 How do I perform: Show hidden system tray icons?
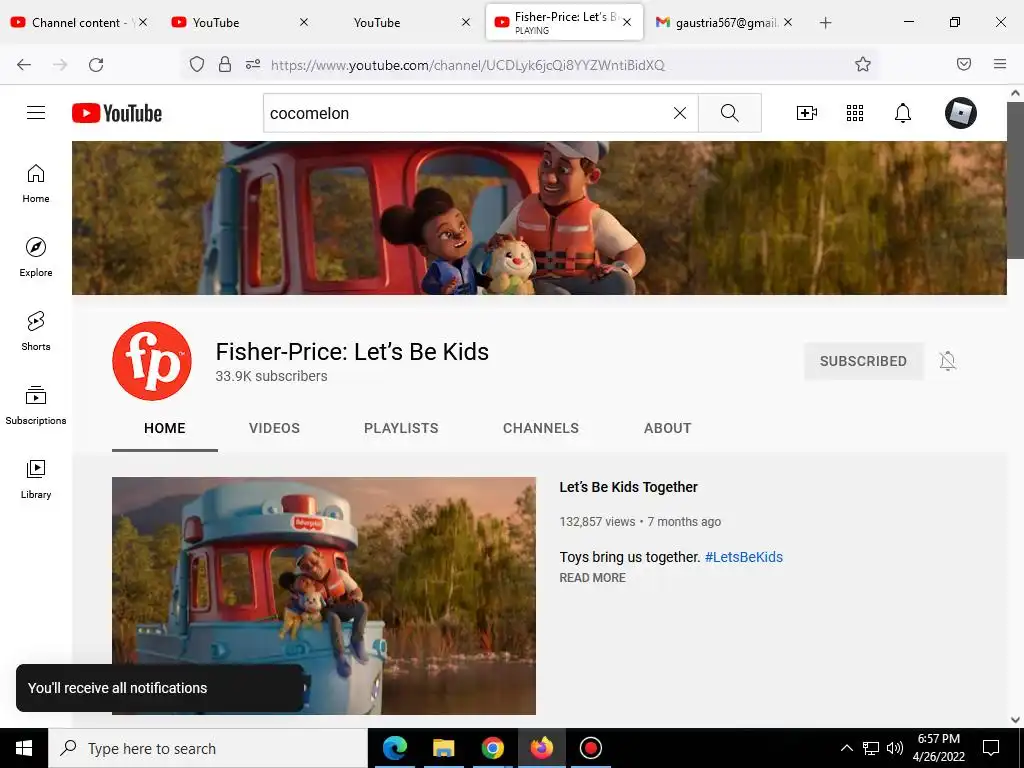coord(846,748)
